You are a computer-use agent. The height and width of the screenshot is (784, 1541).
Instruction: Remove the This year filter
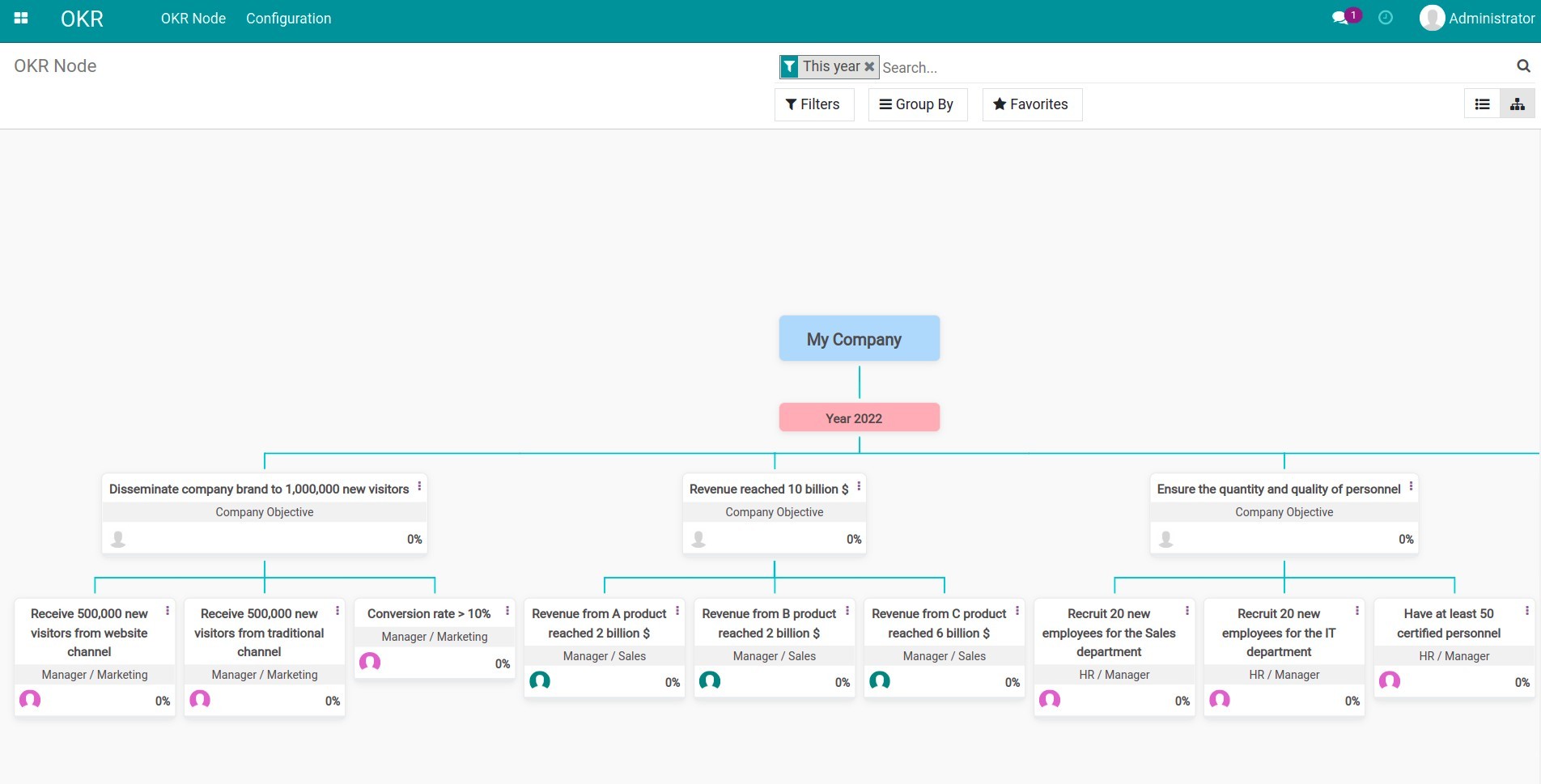869,66
